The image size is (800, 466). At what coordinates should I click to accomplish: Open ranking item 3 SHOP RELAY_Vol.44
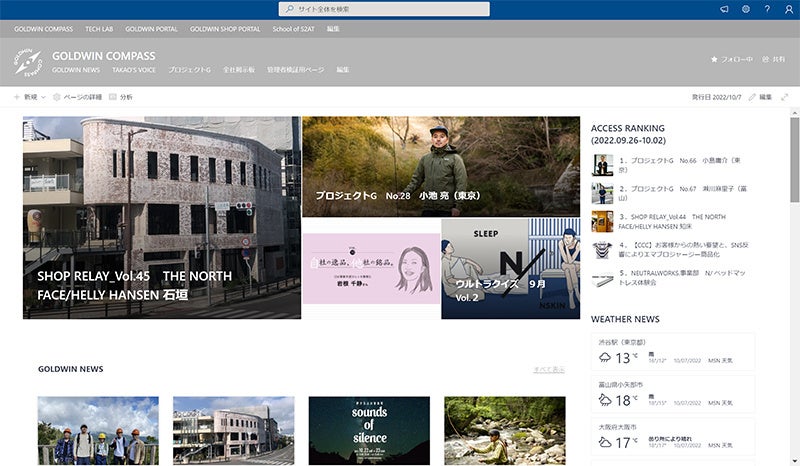pyautogui.click(x=671, y=222)
